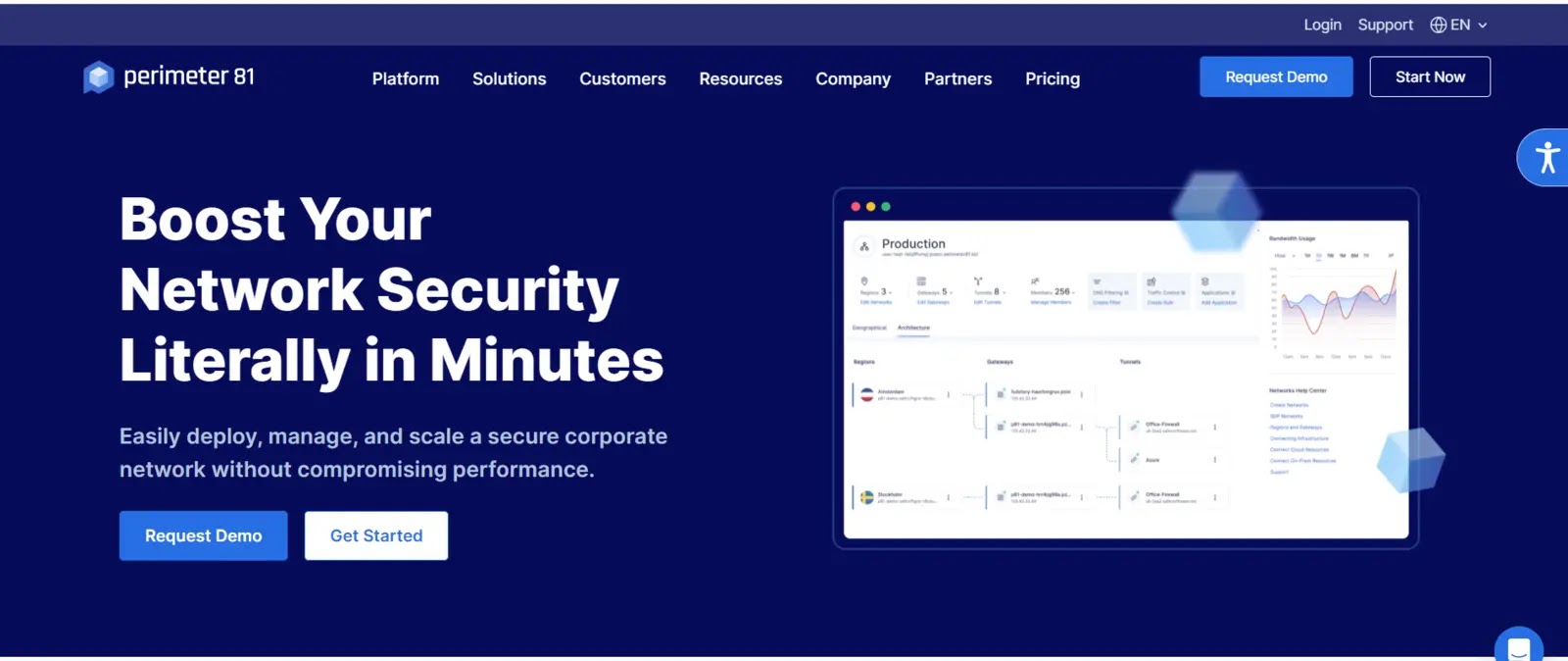Click the Azure tunnel link icon
The height and width of the screenshot is (661, 1568).
[x=1134, y=459]
